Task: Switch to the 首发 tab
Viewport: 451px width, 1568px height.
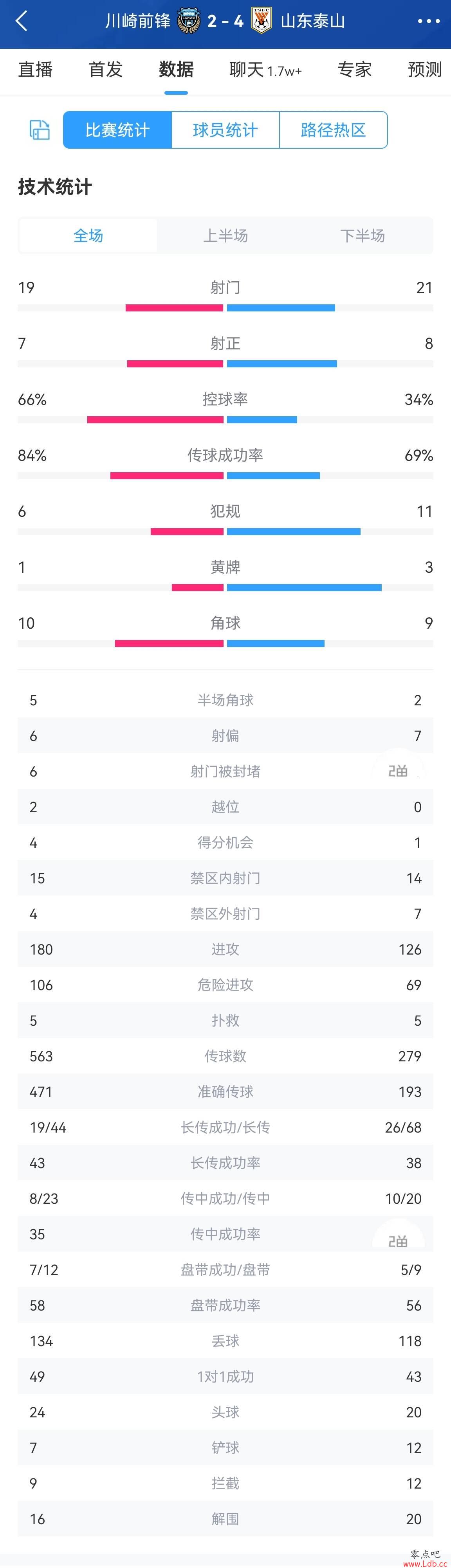Action: point(106,69)
